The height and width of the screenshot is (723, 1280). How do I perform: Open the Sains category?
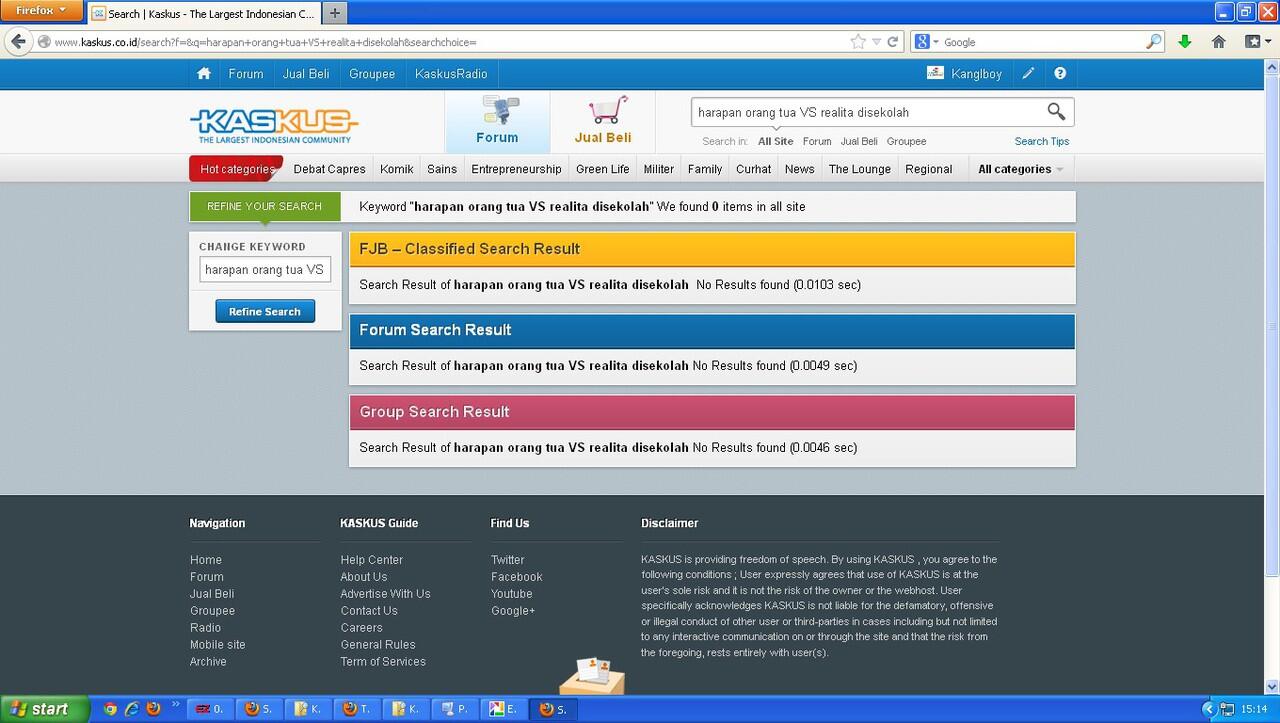442,169
